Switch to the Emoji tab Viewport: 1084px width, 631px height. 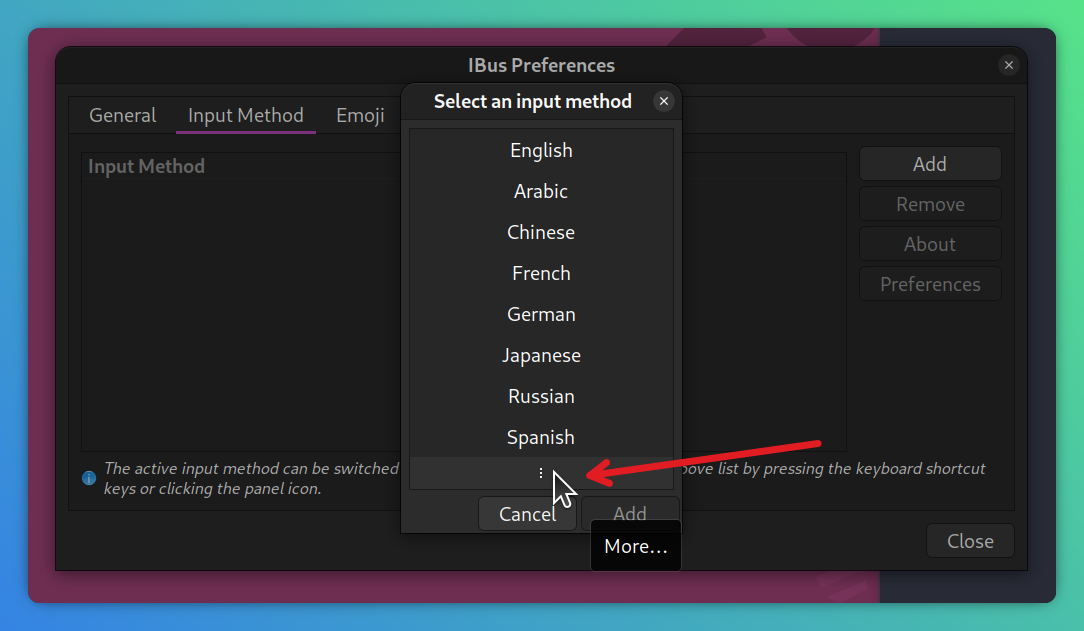[360, 115]
